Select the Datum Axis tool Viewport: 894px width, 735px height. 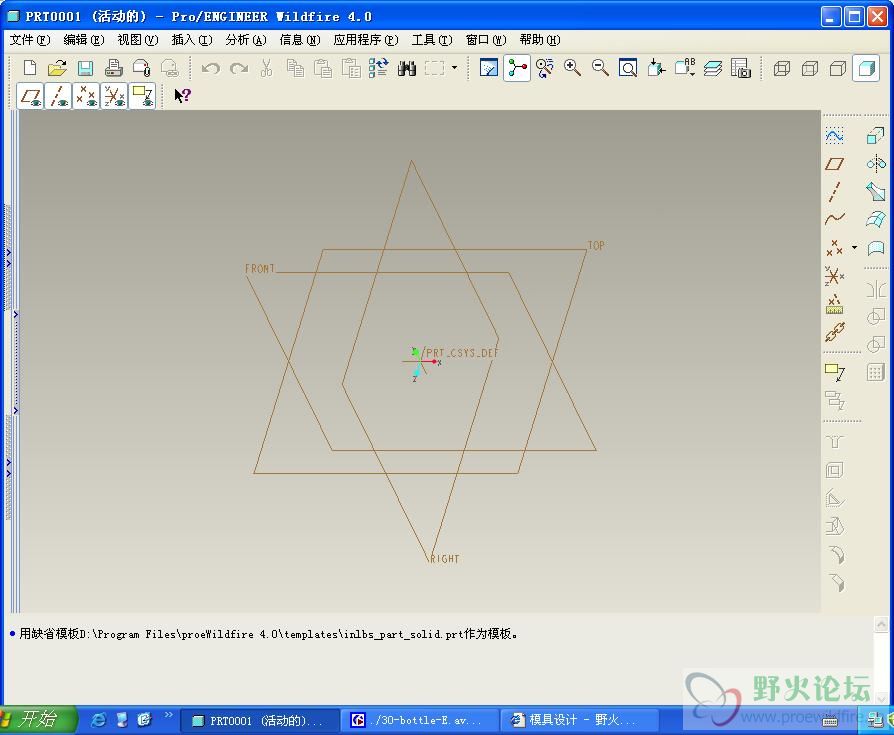834,192
